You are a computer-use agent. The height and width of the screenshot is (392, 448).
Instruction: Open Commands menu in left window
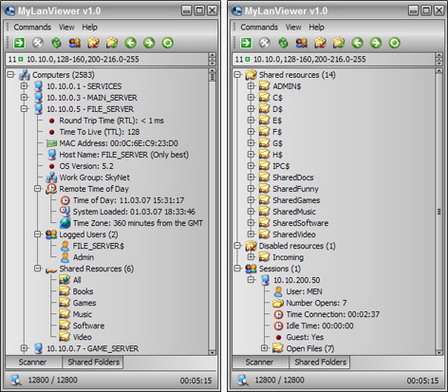point(32,27)
